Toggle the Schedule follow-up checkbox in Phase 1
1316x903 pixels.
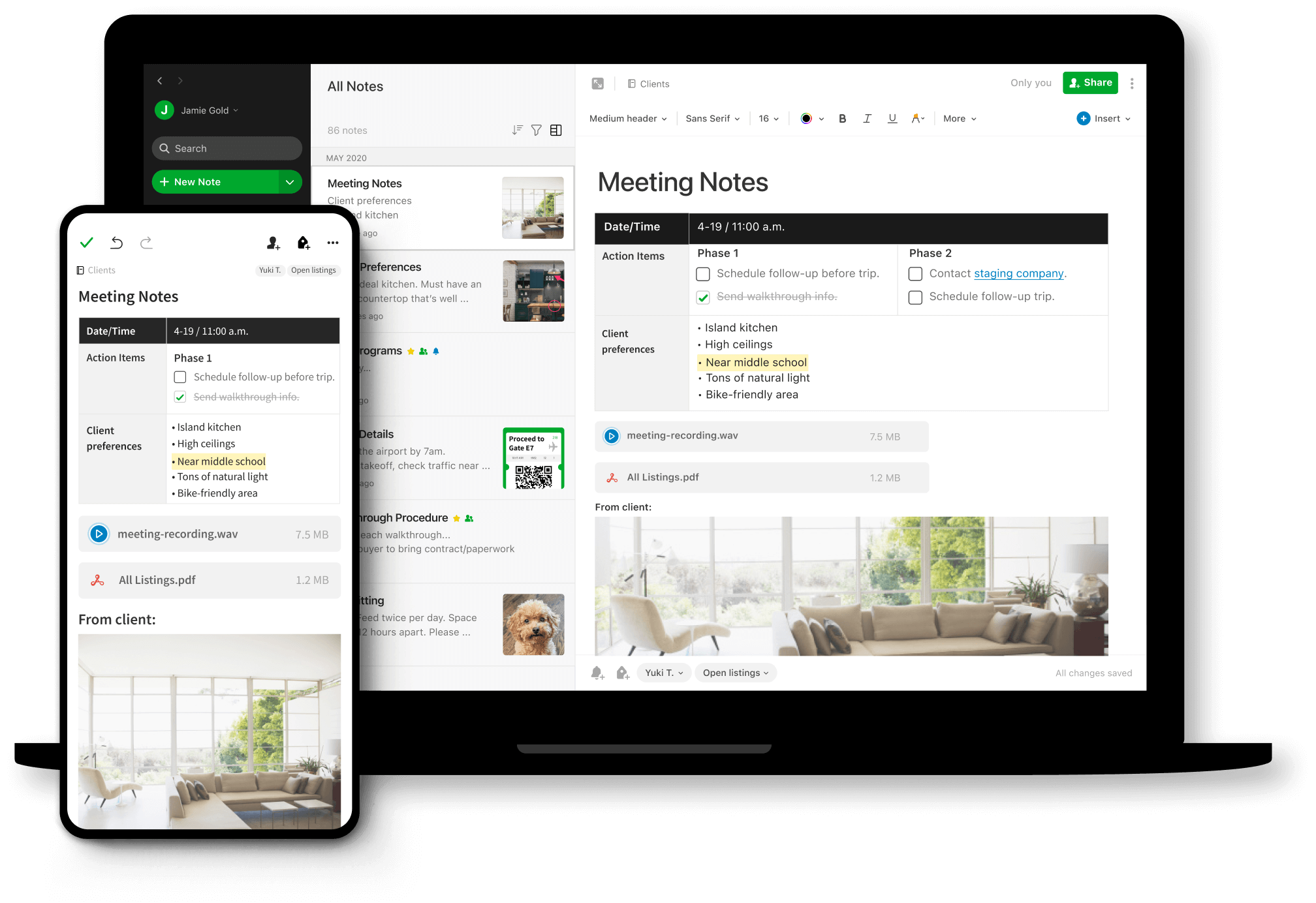[x=703, y=274]
